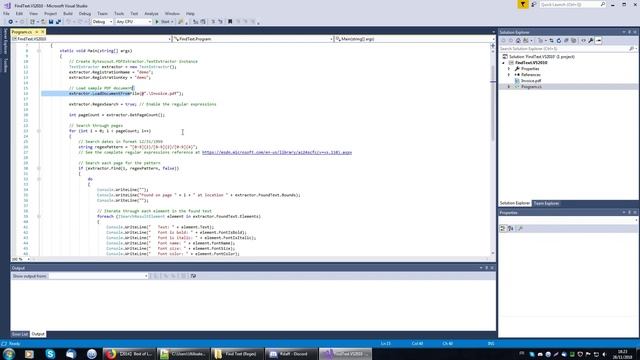Open the Discord taskbar window
The width and height of the screenshot is (640, 360).
[x=291, y=354]
